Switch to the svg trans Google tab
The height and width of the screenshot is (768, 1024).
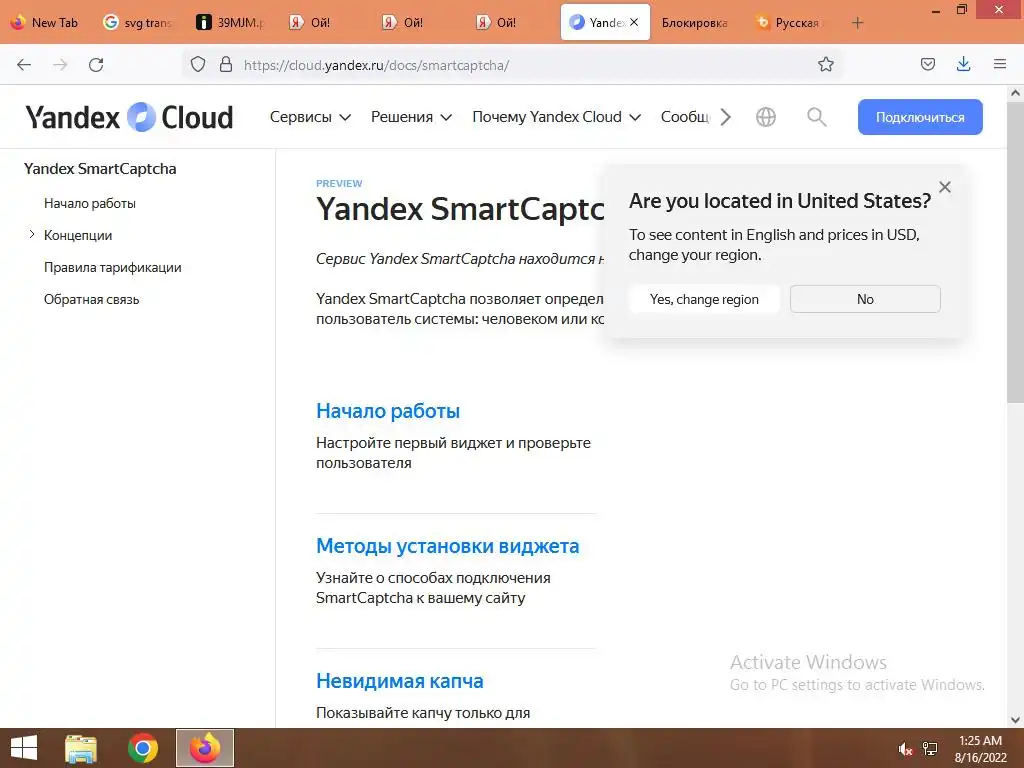click(138, 23)
